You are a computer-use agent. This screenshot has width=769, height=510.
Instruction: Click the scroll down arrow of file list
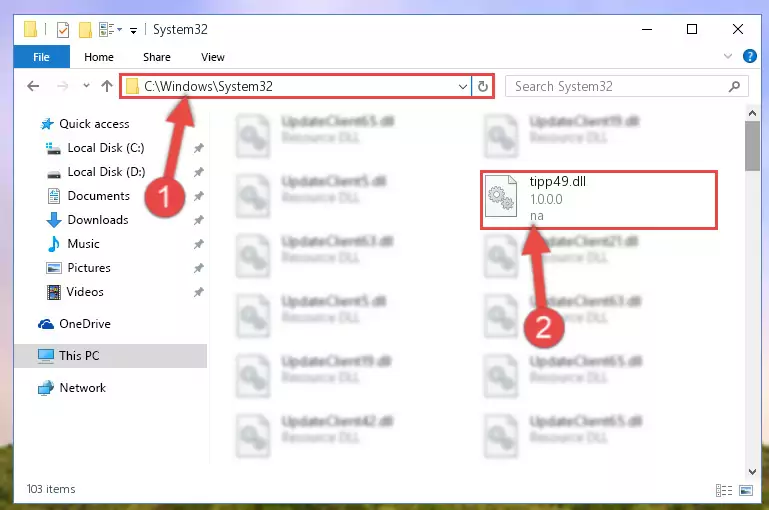tap(752, 472)
